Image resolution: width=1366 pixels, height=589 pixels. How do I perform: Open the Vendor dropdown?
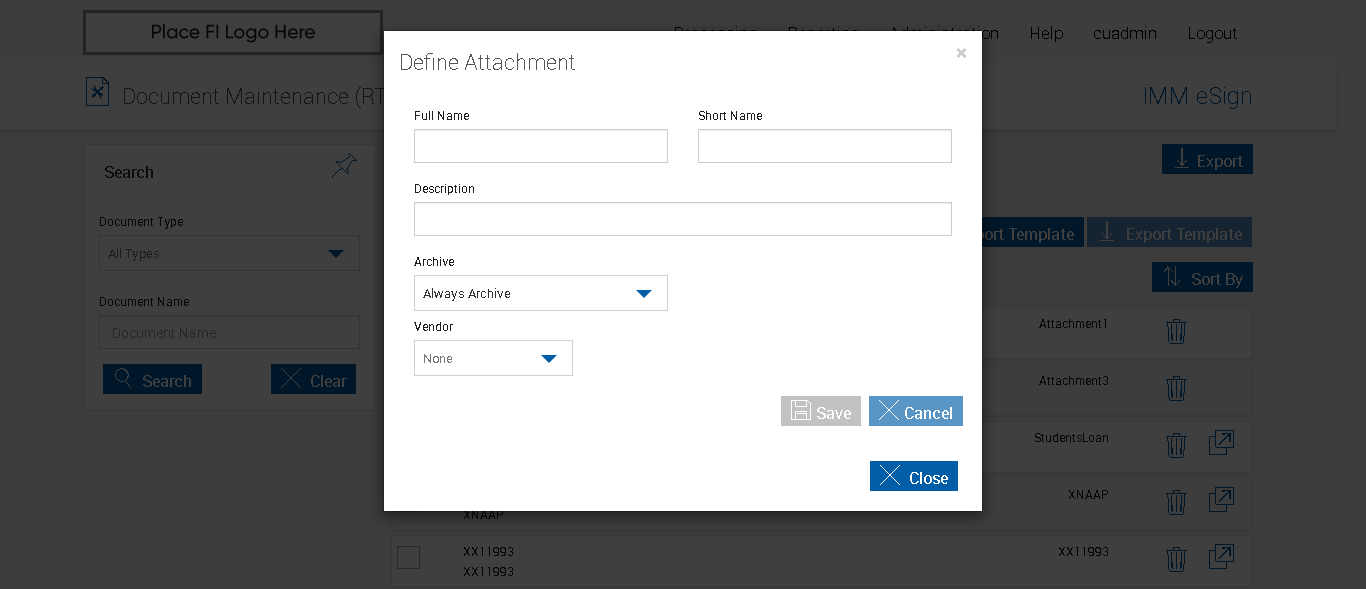[493, 358]
